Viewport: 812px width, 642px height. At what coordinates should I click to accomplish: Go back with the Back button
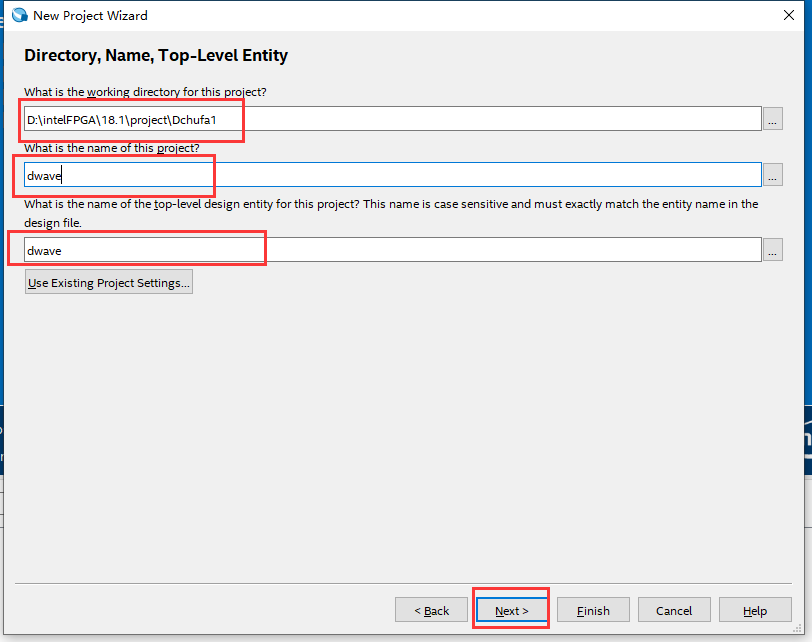431,610
